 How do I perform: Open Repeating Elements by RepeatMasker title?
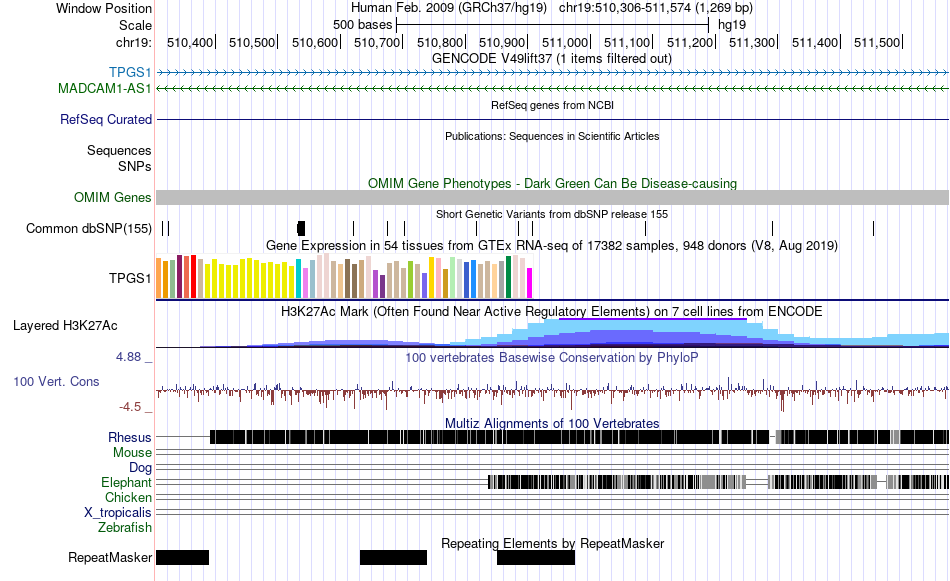(x=552, y=543)
